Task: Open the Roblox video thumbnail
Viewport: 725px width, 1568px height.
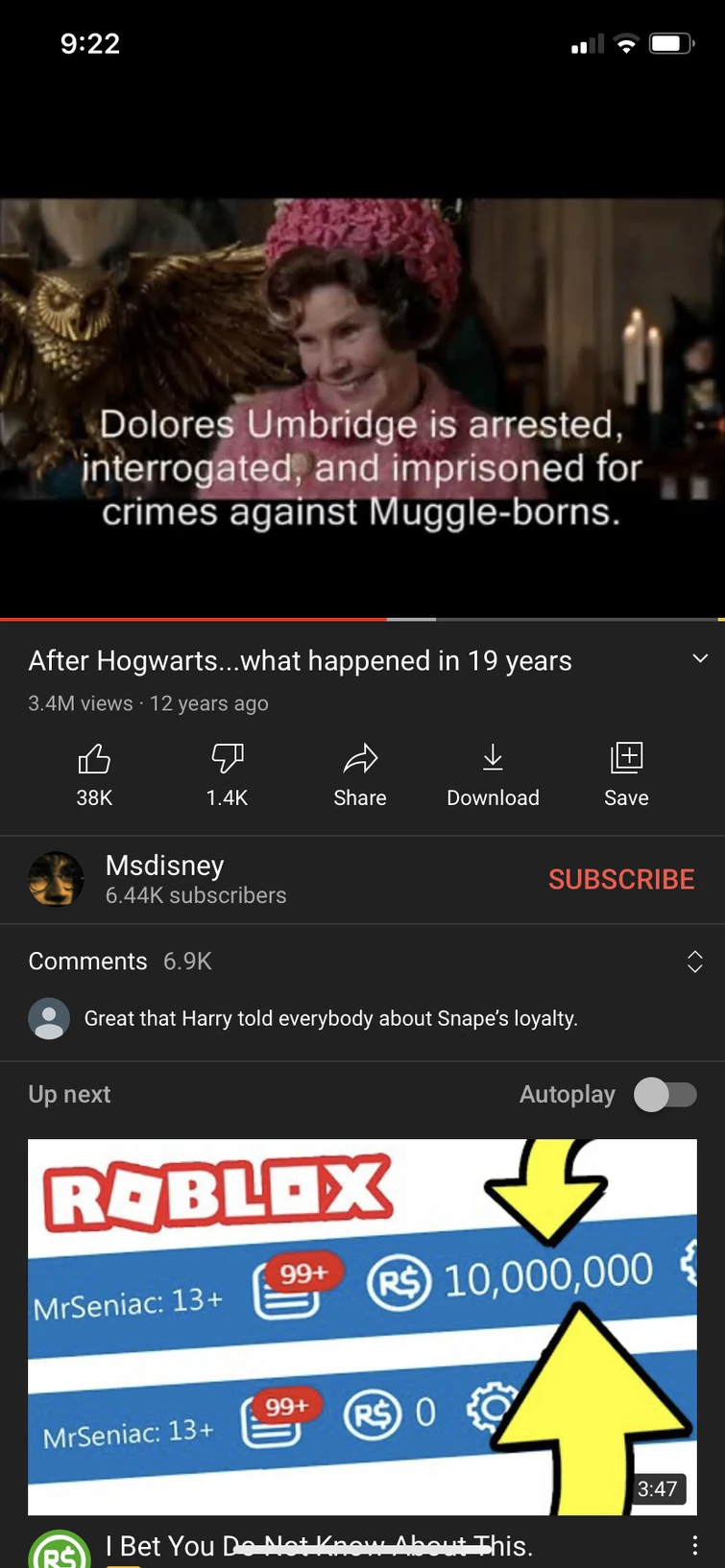Action: (362, 1327)
